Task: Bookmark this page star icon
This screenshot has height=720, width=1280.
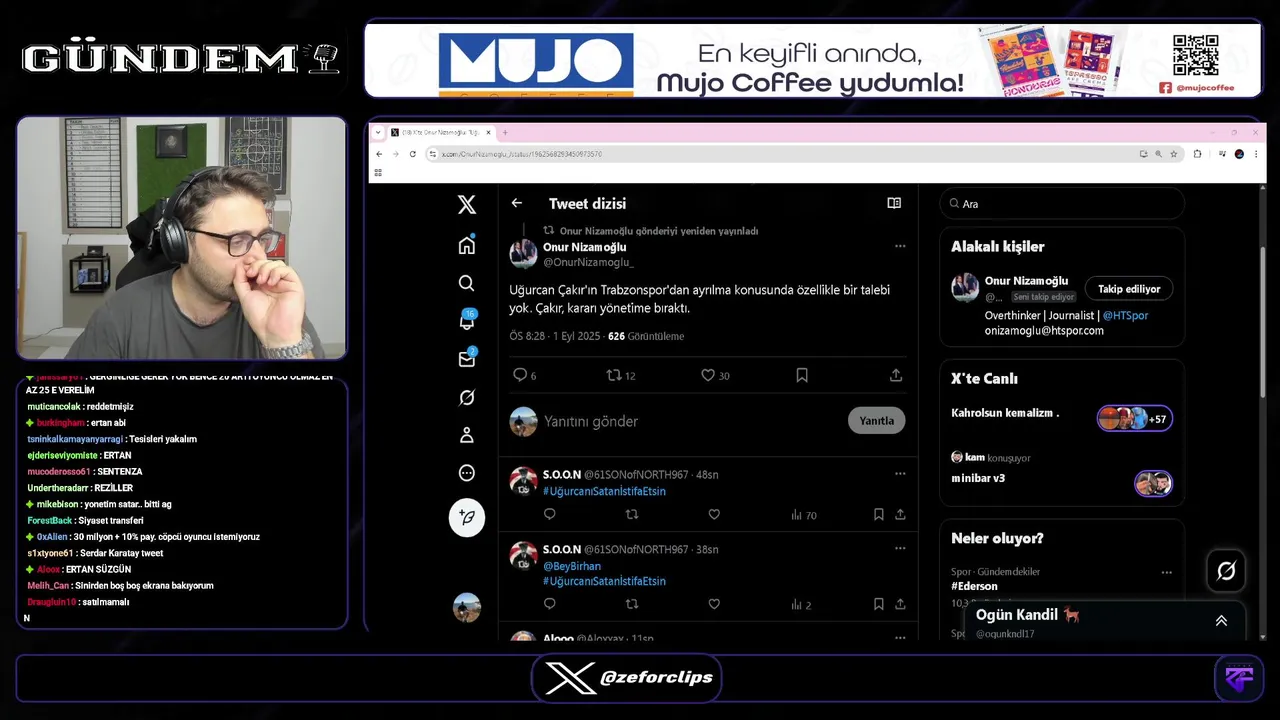Action: pyautogui.click(x=1174, y=154)
